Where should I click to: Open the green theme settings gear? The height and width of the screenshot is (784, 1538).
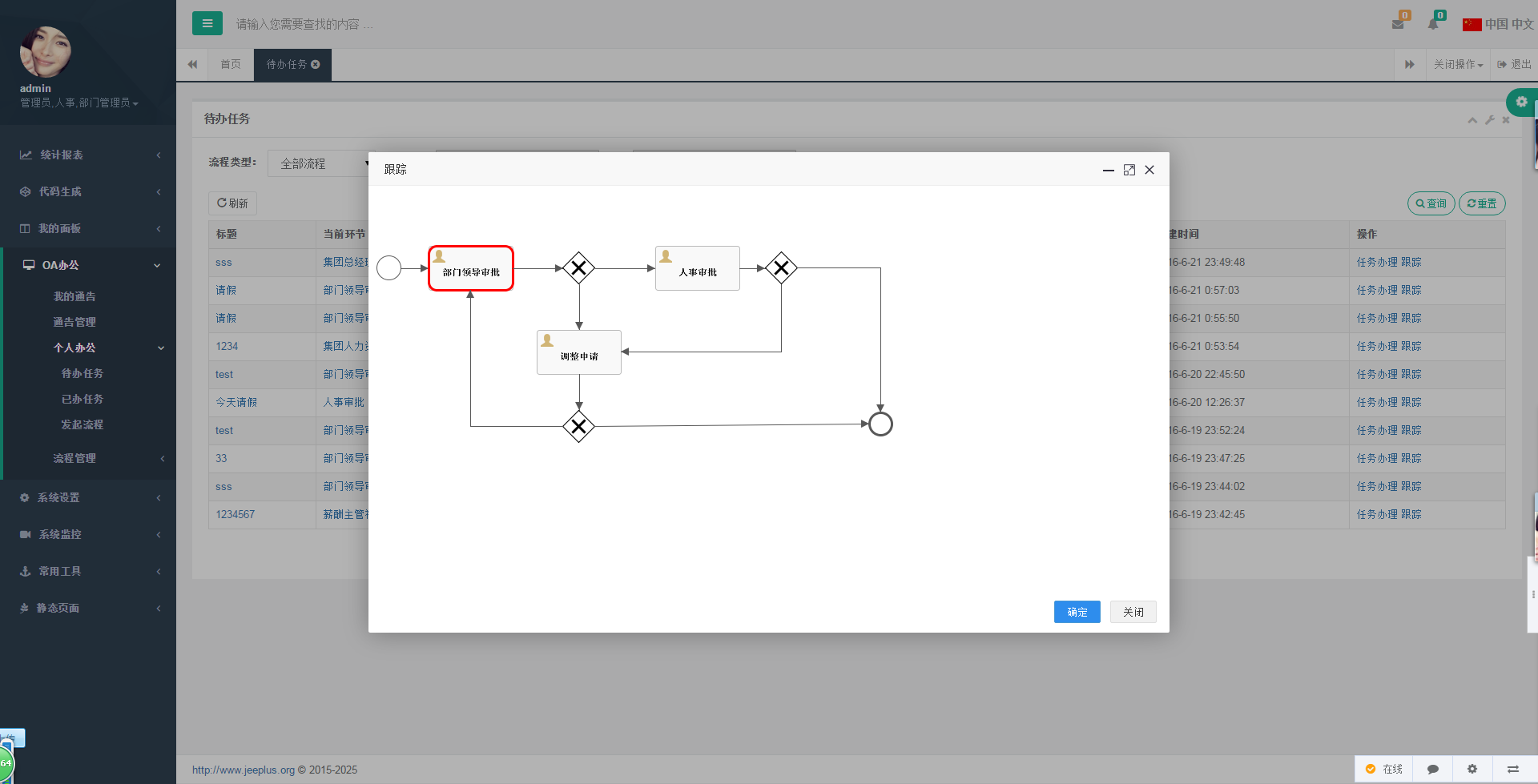pyautogui.click(x=1521, y=102)
